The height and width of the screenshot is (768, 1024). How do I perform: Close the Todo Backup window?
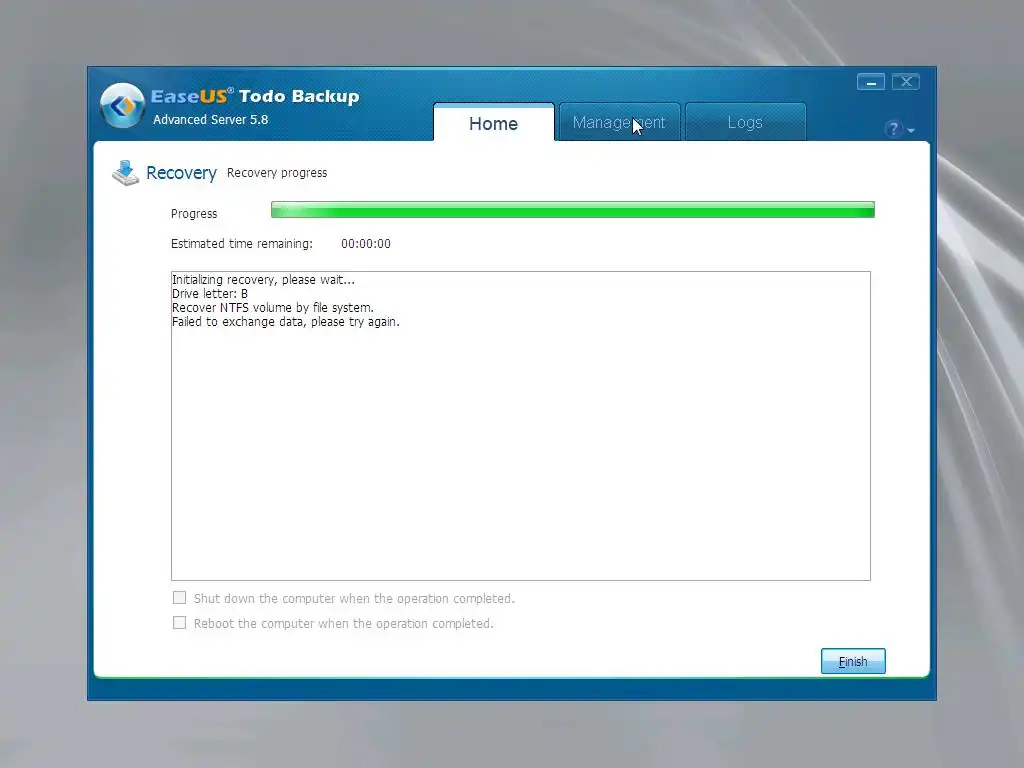click(x=906, y=82)
